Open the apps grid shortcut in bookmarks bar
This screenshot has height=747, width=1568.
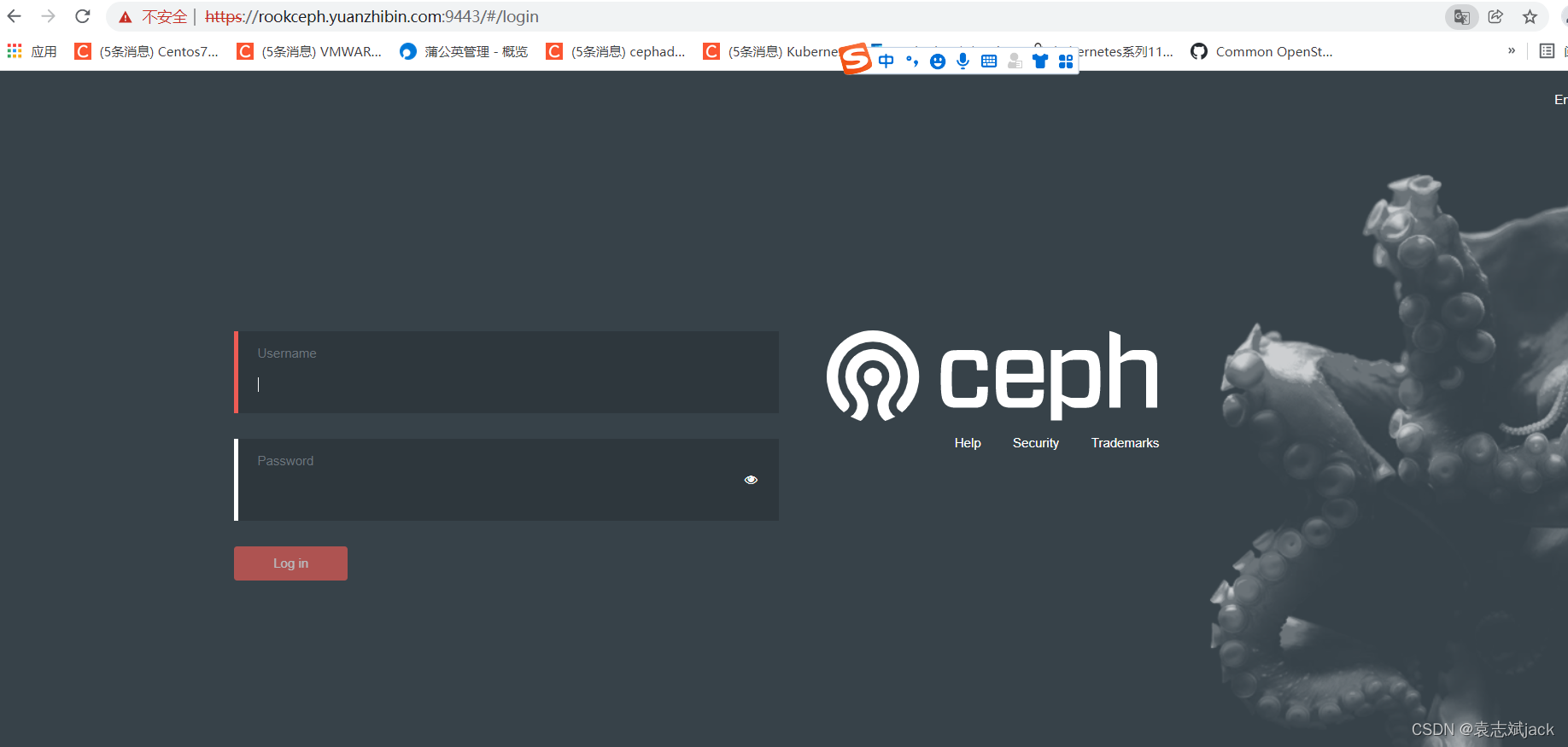coord(32,51)
